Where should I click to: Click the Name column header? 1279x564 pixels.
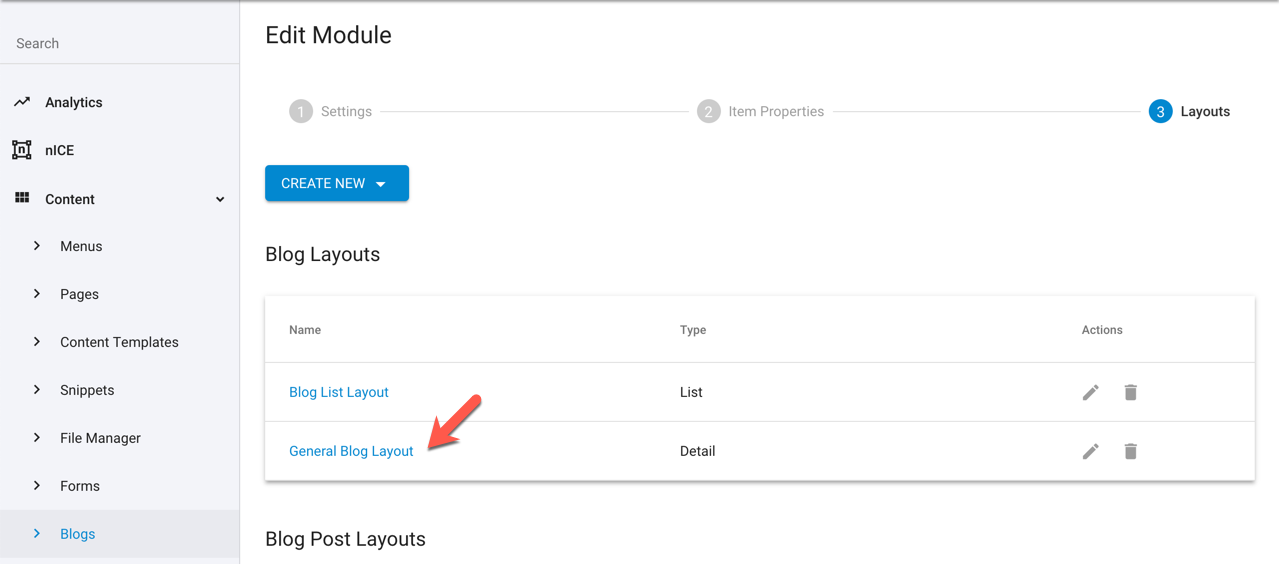coord(305,329)
